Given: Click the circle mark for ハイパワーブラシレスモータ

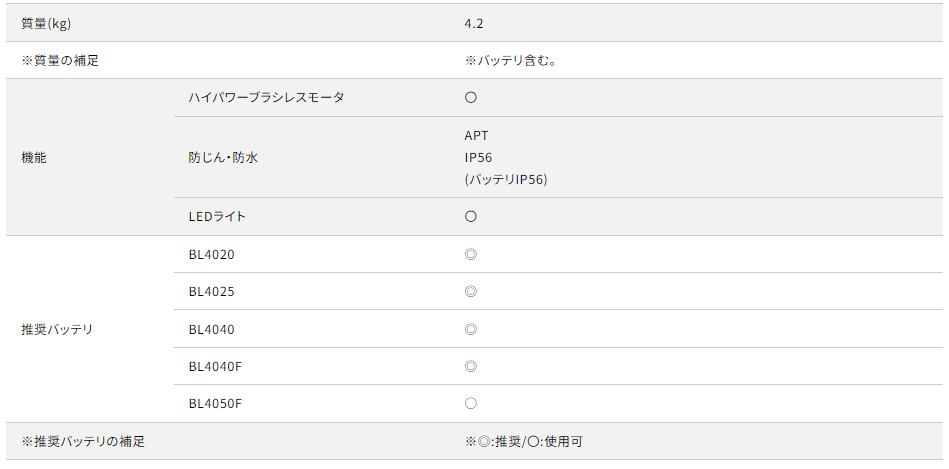Looking at the screenshot, I should tap(471, 98).
